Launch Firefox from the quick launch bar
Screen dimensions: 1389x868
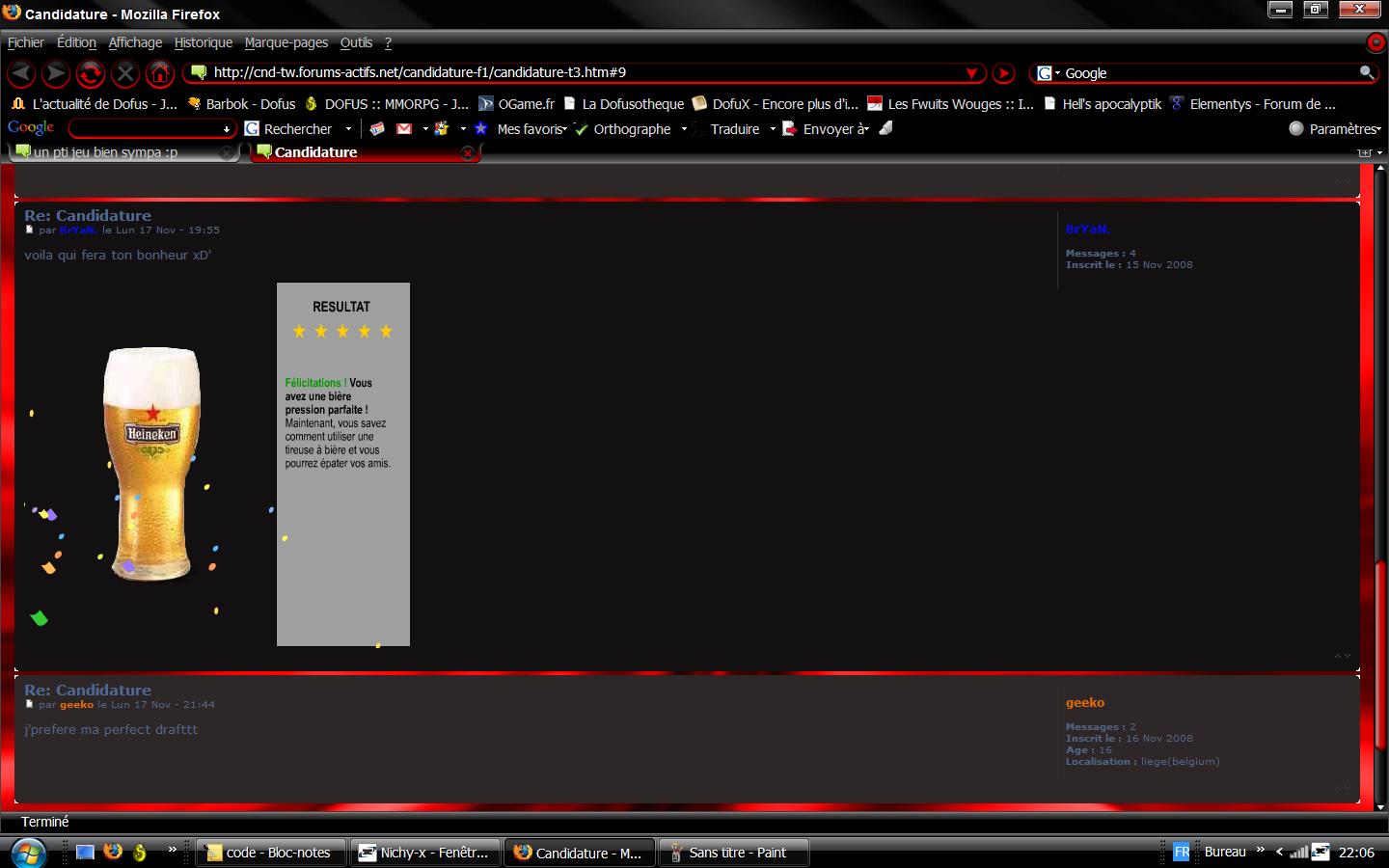click(x=113, y=852)
